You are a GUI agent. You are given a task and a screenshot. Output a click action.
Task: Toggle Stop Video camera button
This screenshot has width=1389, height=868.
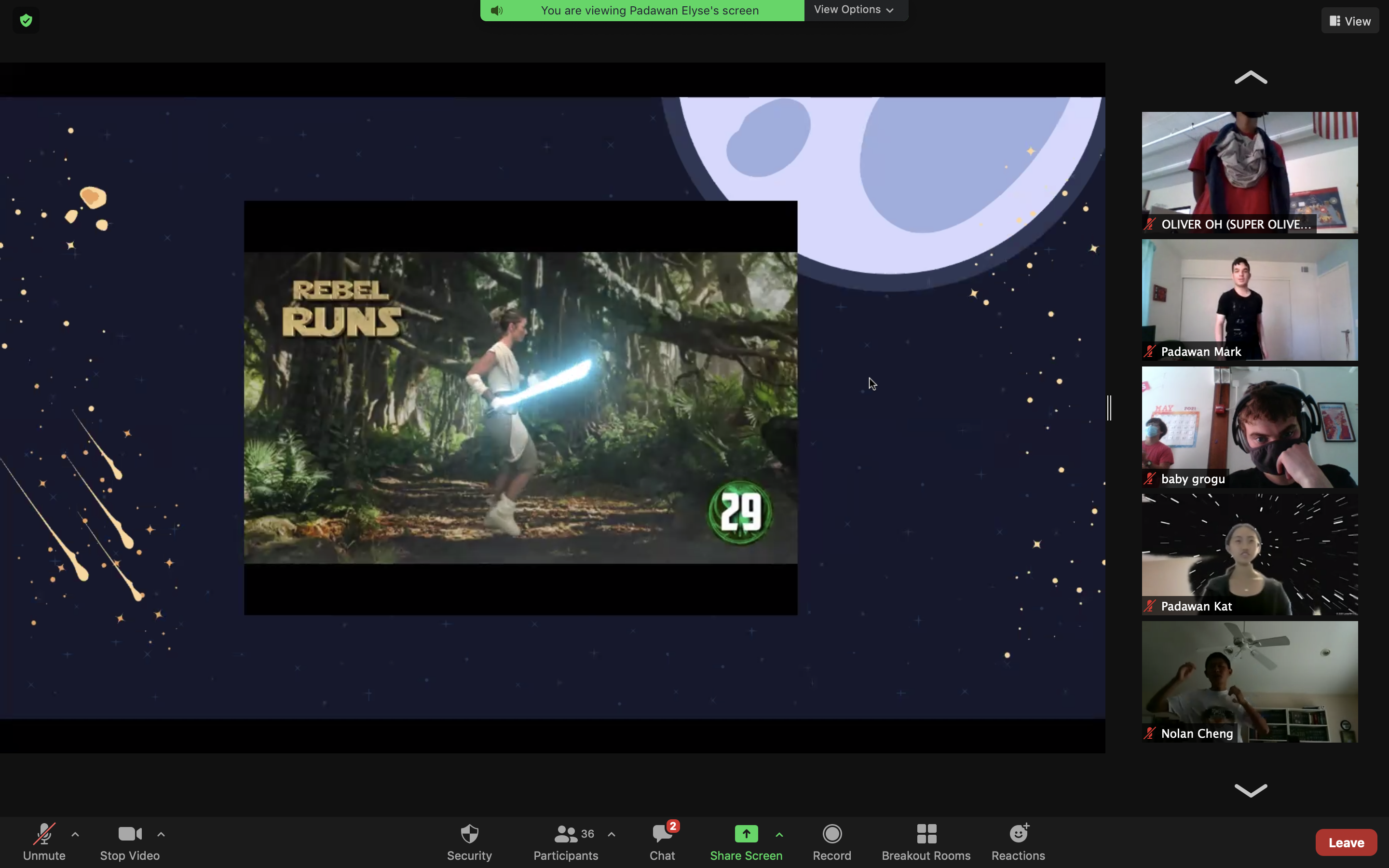(x=130, y=841)
